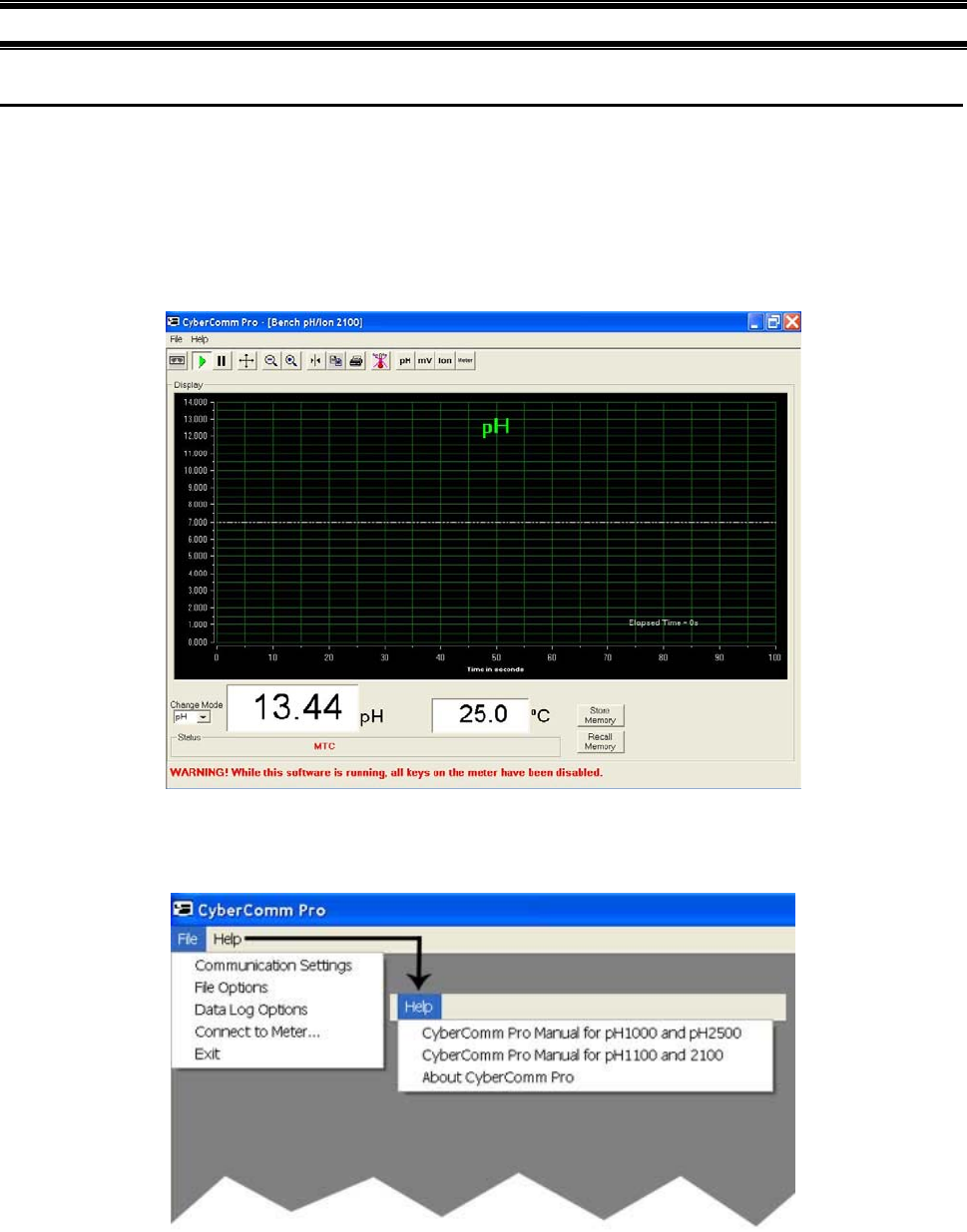Click the MTC status text

(324, 746)
